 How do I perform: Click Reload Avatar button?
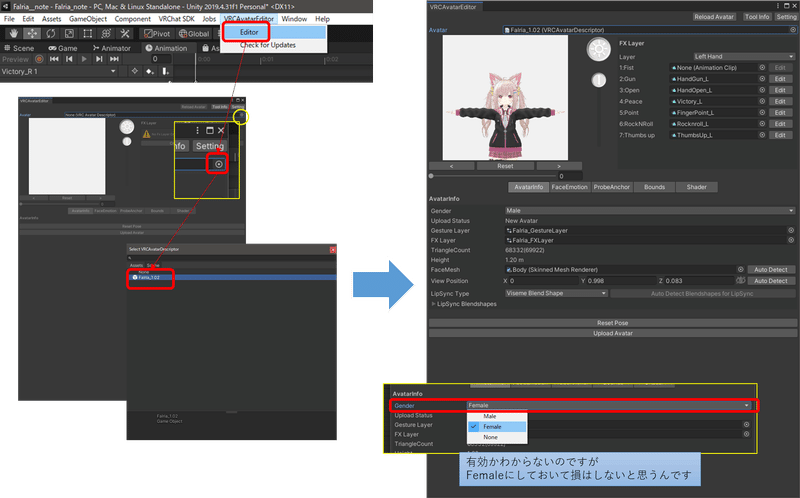coord(714,17)
